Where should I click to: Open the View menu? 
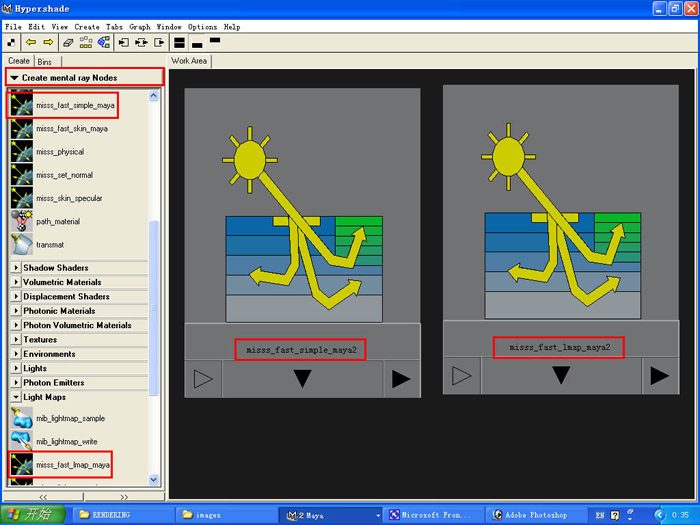60,27
